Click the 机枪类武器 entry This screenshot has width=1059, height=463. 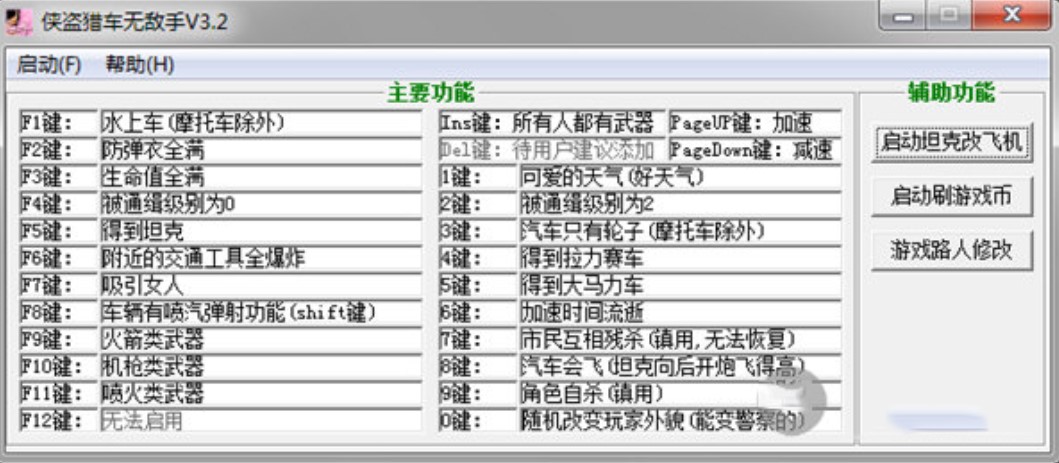tap(261, 366)
